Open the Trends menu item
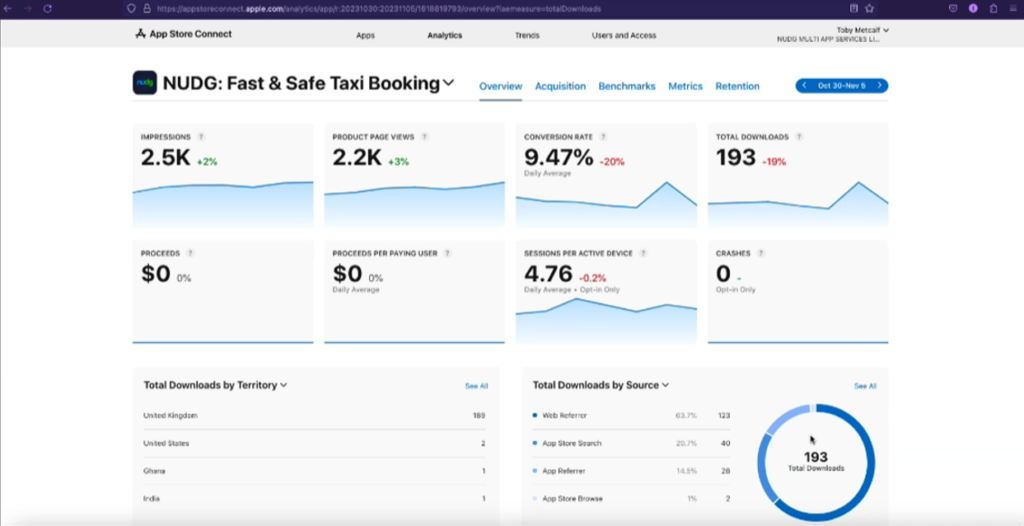This screenshot has width=1024, height=526. pyautogui.click(x=527, y=35)
